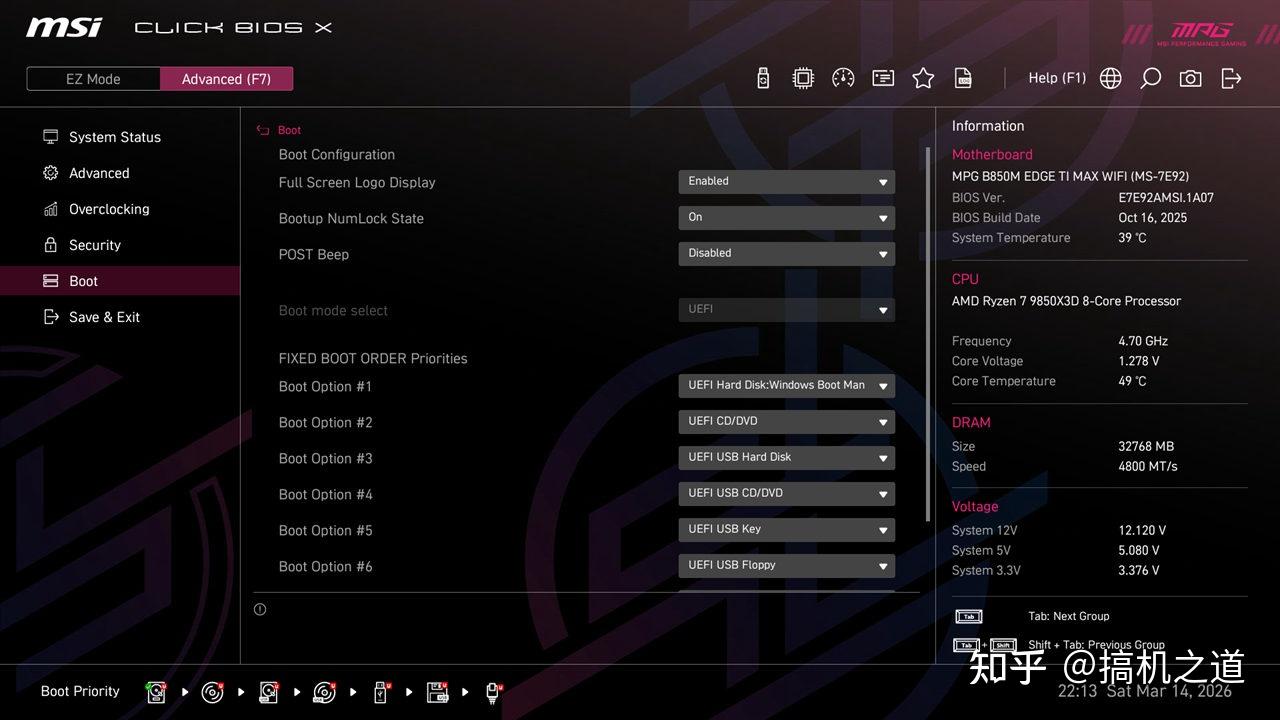
Task: Open Favorites with the star icon
Action: (x=923, y=78)
